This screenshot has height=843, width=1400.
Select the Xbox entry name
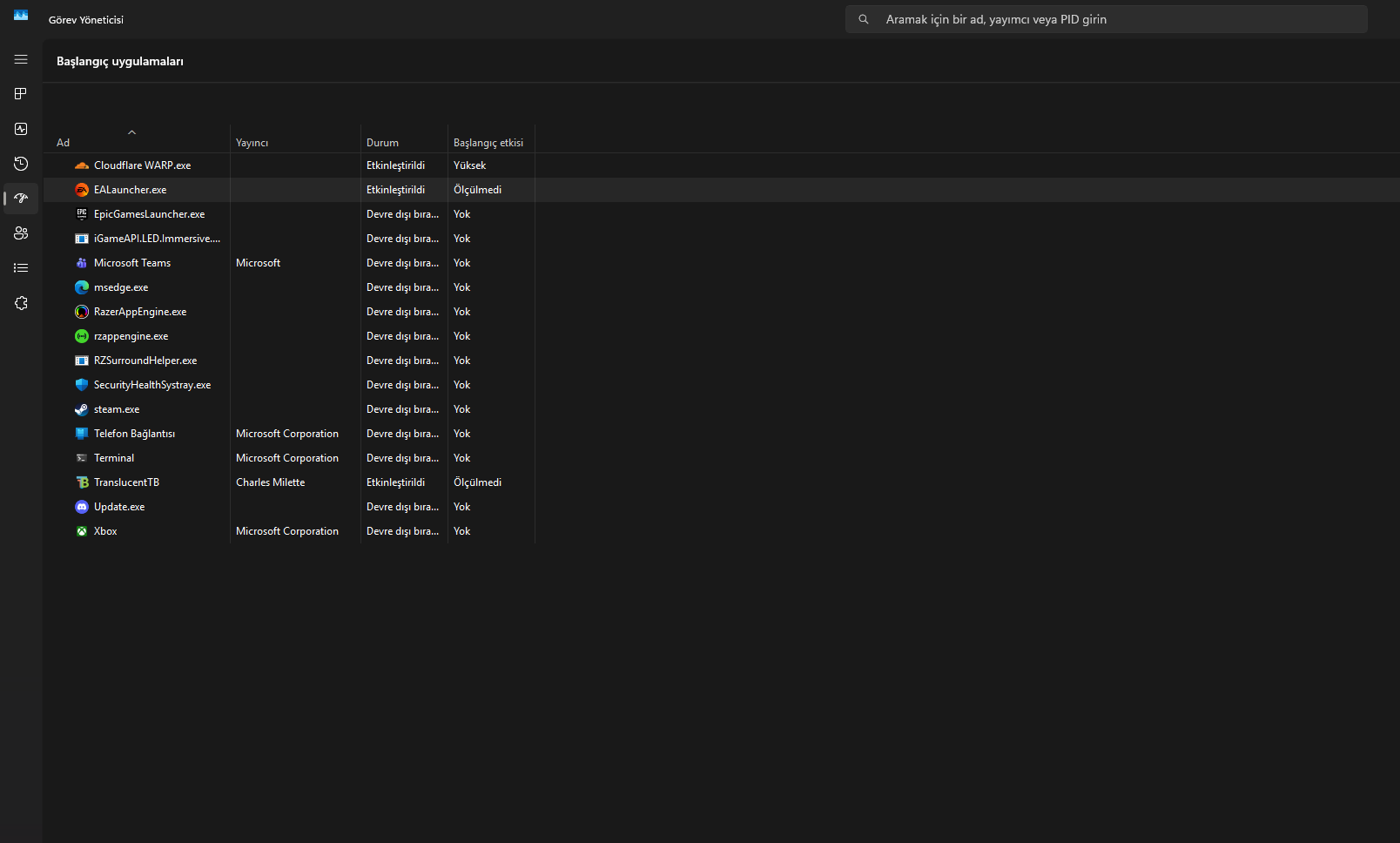pyautogui.click(x=105, y=531)
